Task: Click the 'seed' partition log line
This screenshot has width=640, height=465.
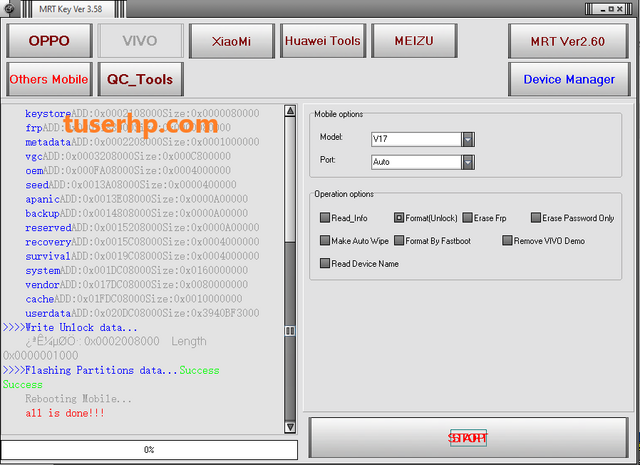Action: click(131, 185)
